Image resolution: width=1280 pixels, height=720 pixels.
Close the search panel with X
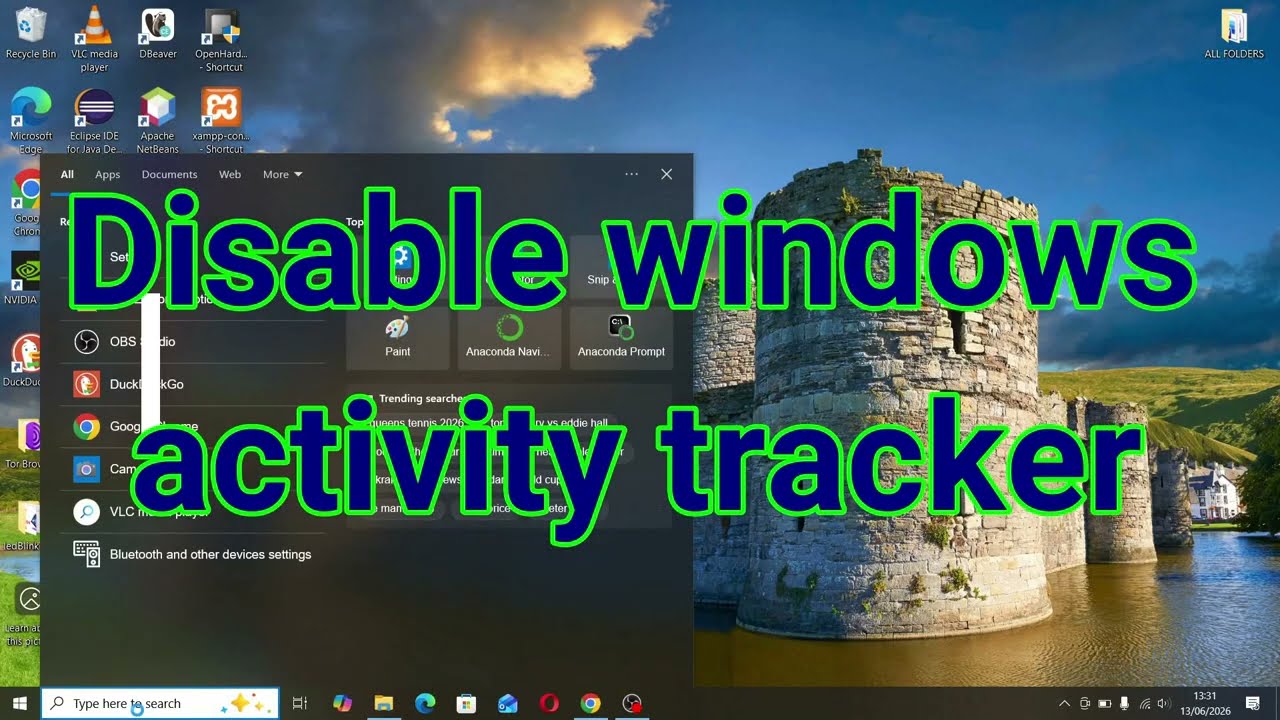(x=667, y=174)
